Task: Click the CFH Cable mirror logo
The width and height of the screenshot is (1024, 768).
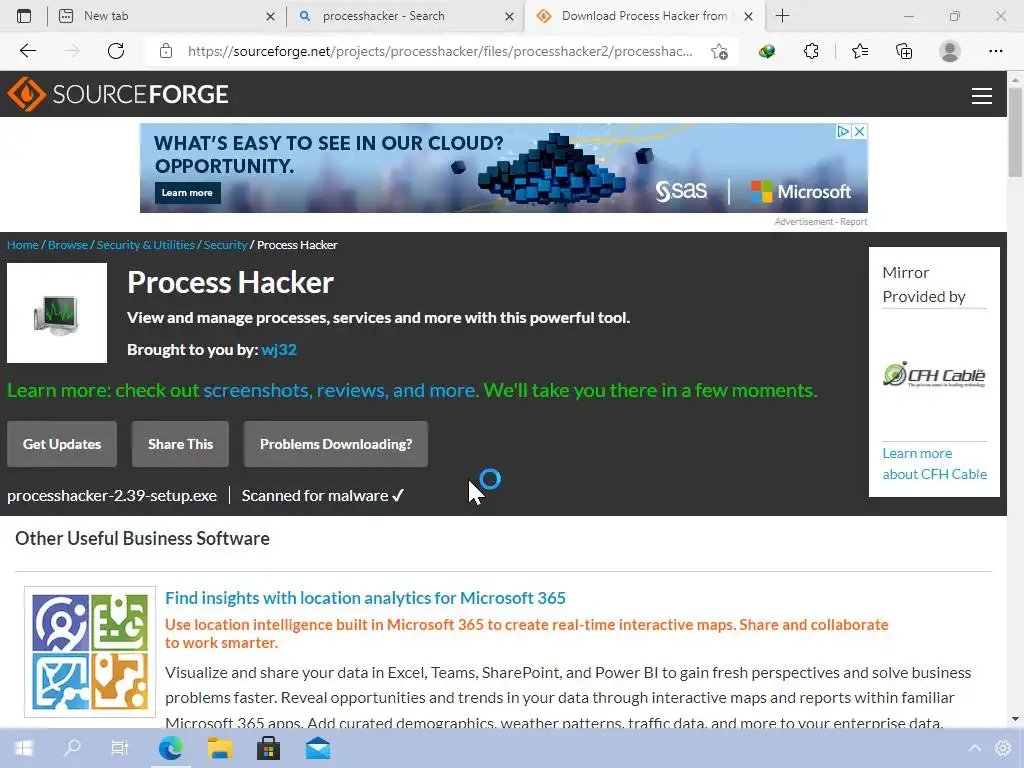Action: 934,375
